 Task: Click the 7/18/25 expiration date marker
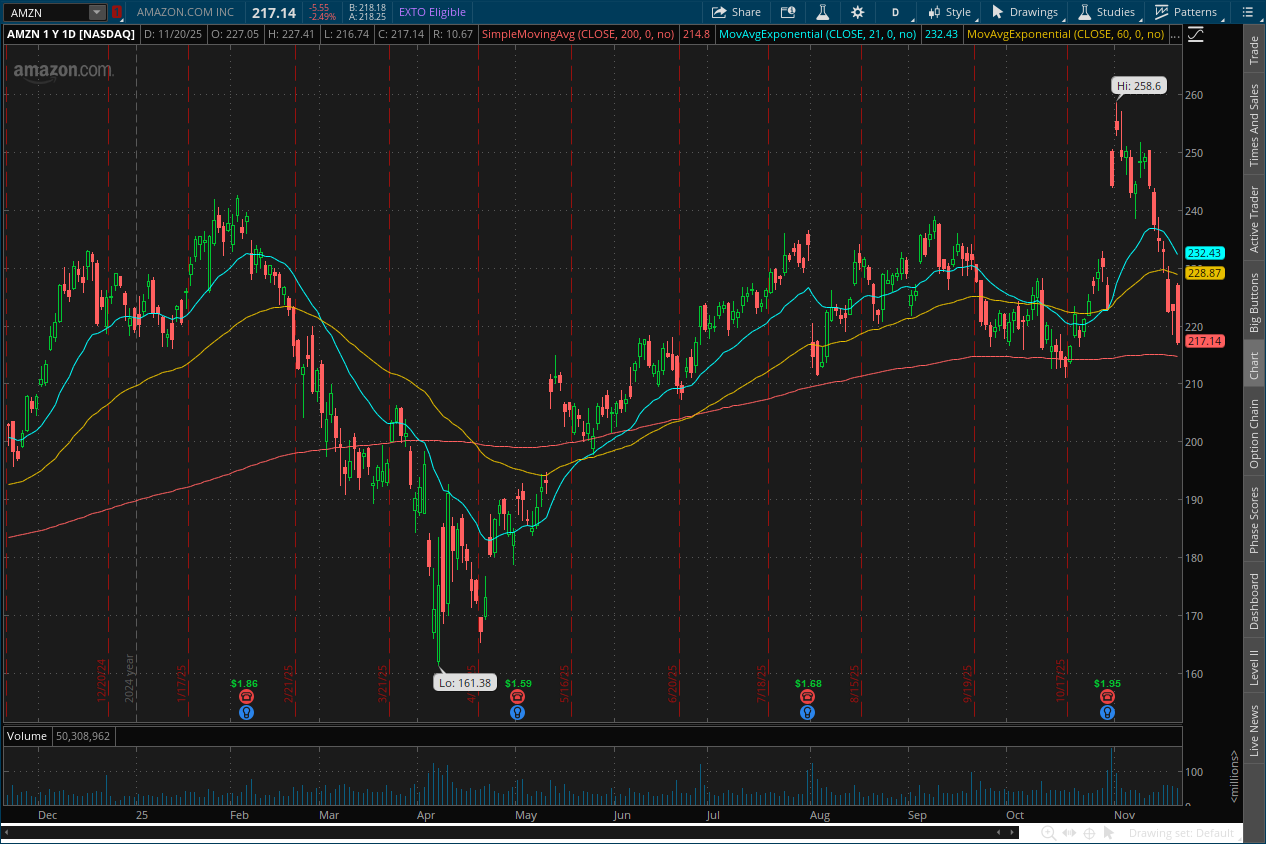(762, 685)
